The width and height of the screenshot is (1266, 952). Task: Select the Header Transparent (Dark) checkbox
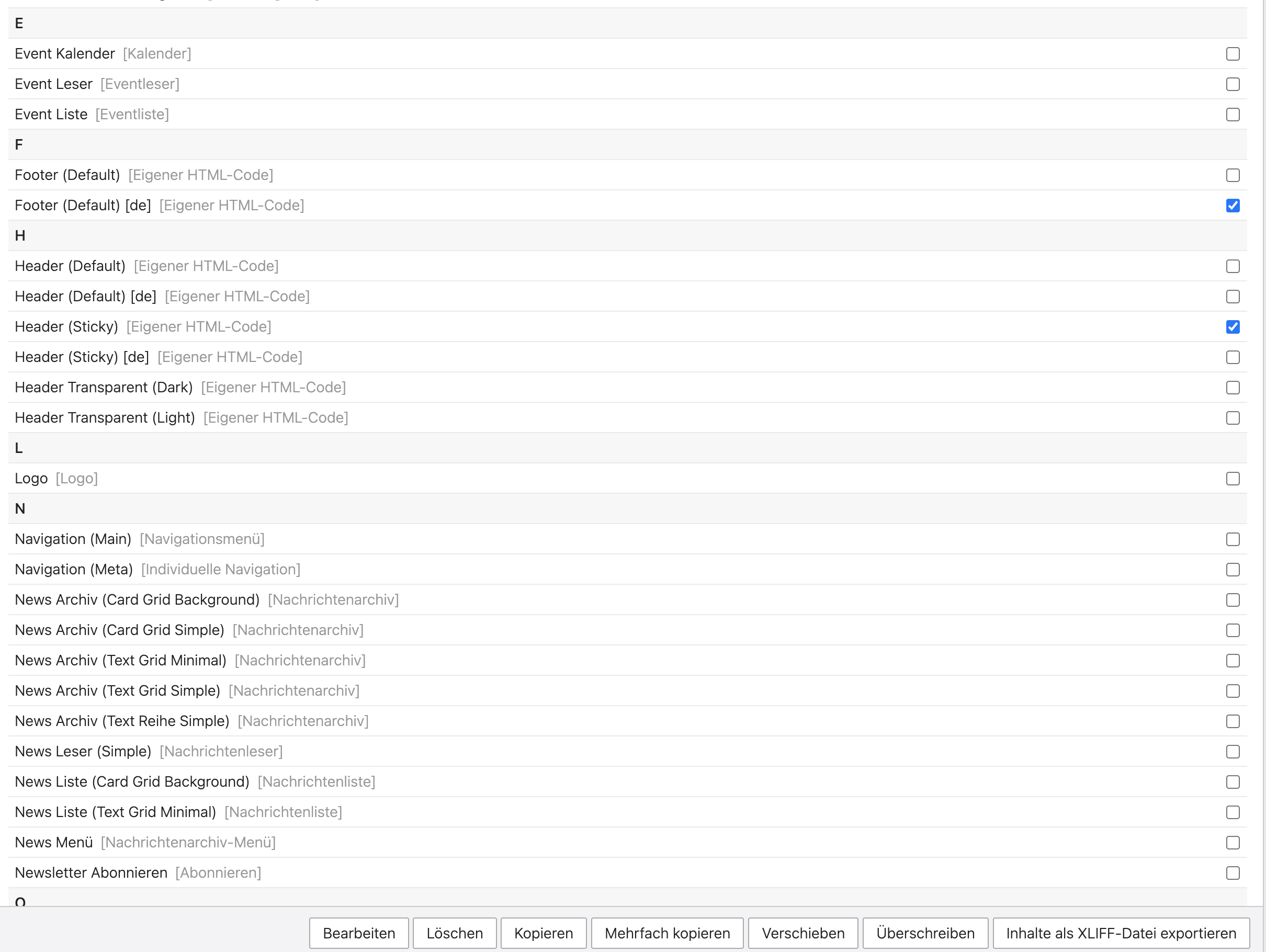coord(1233,387)
